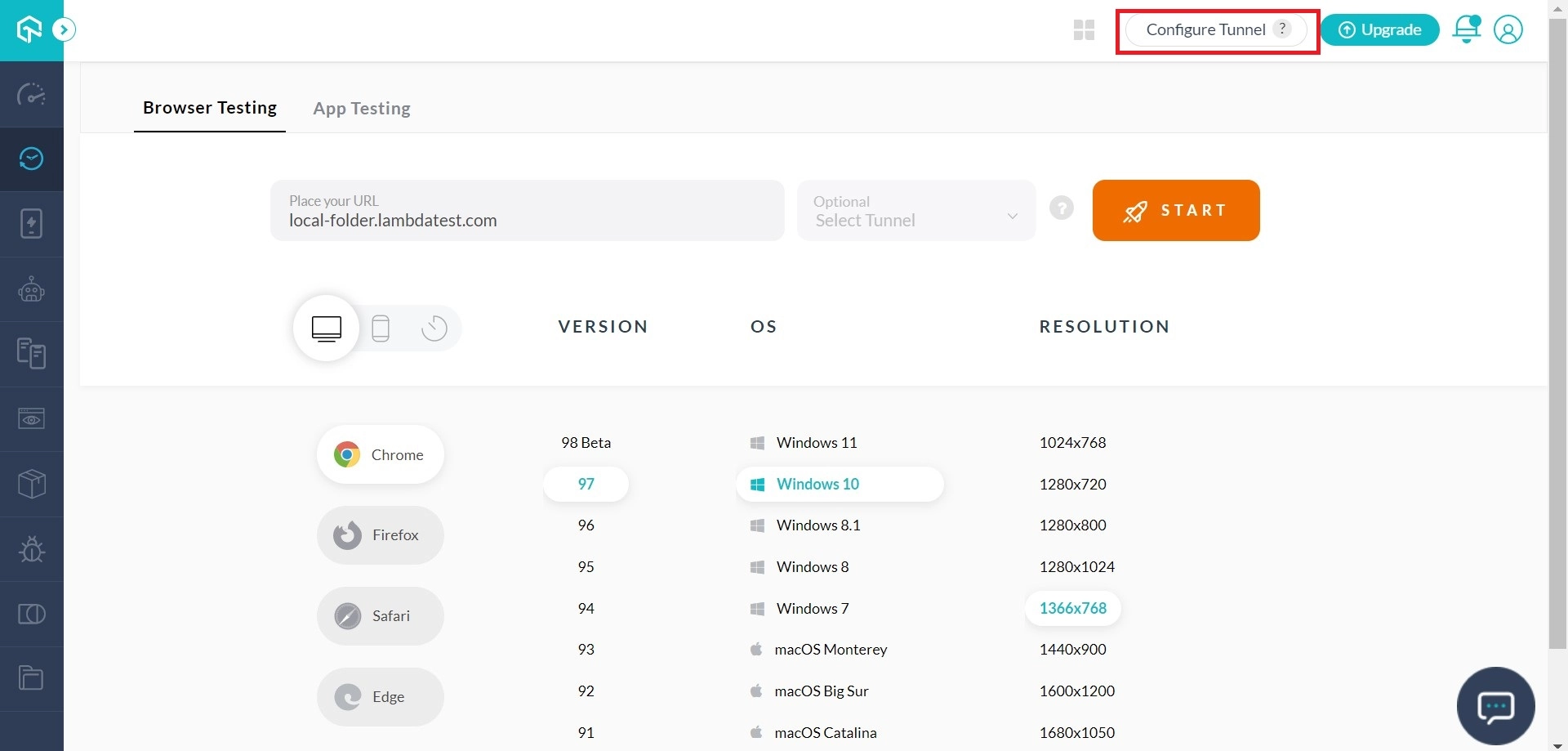1568x751 pixels.
Task: Open the Automation robot icon in sidebar
Action: pos(31,289)
